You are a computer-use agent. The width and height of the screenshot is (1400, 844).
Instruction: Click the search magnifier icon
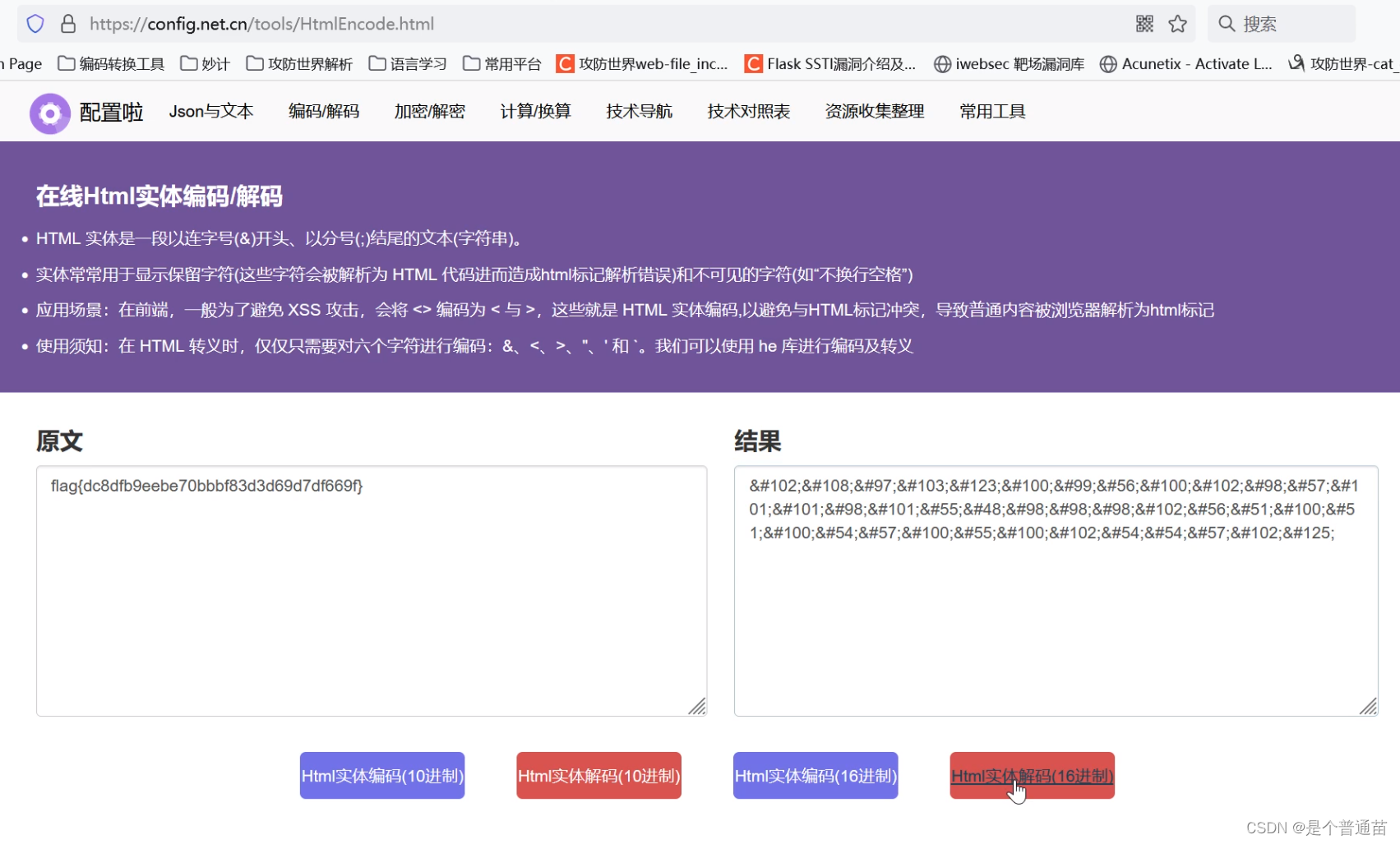1226,24
